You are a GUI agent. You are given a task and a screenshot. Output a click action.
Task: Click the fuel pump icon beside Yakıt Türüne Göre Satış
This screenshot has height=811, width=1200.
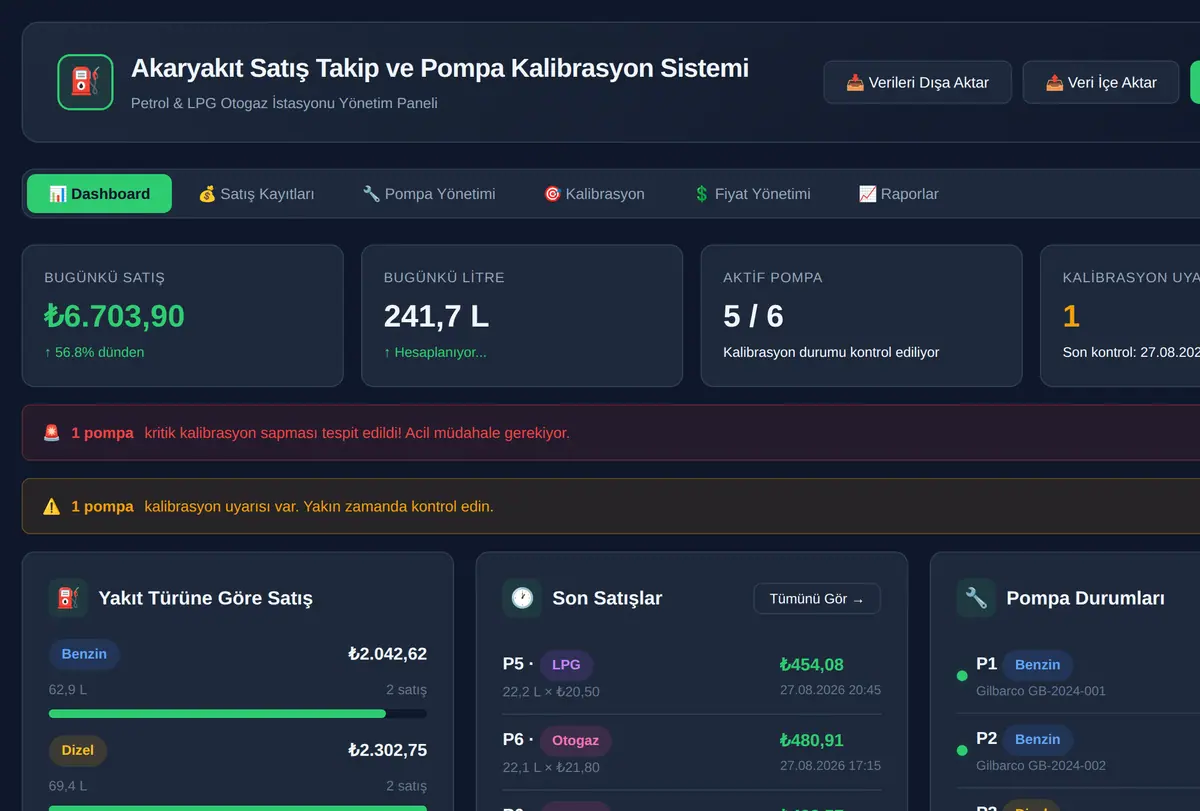(68, 598)
